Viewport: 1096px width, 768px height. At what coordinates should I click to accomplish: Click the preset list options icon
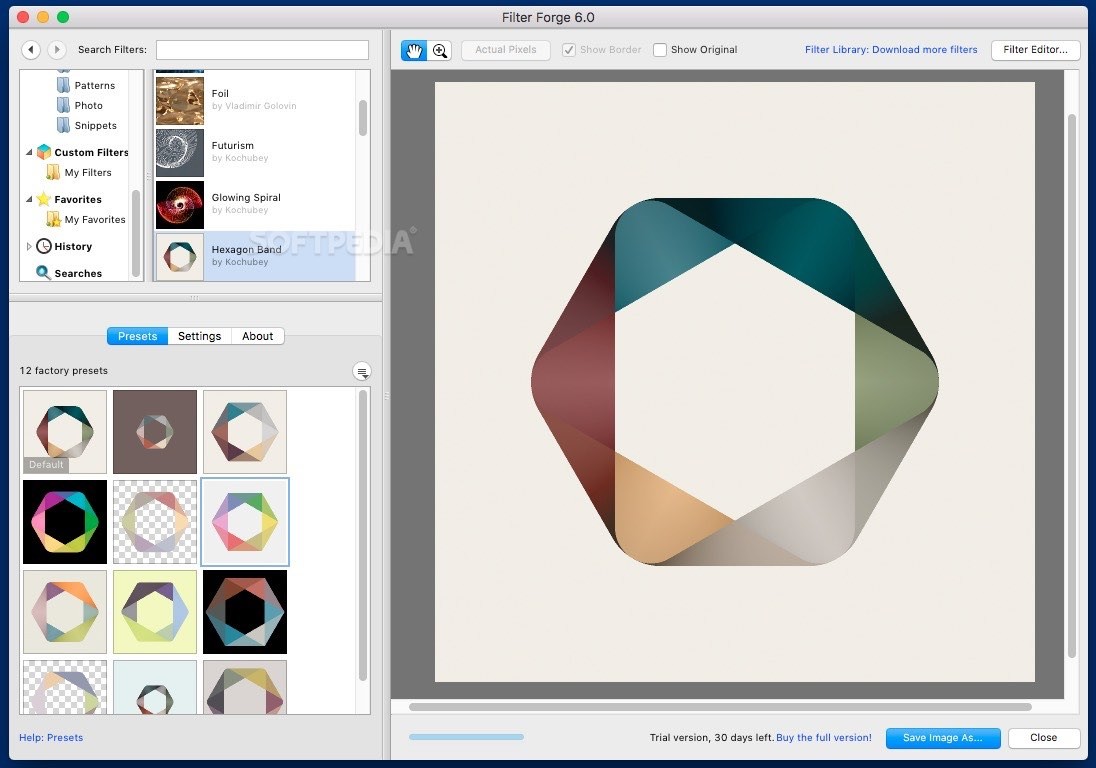(x=361, y=370)
